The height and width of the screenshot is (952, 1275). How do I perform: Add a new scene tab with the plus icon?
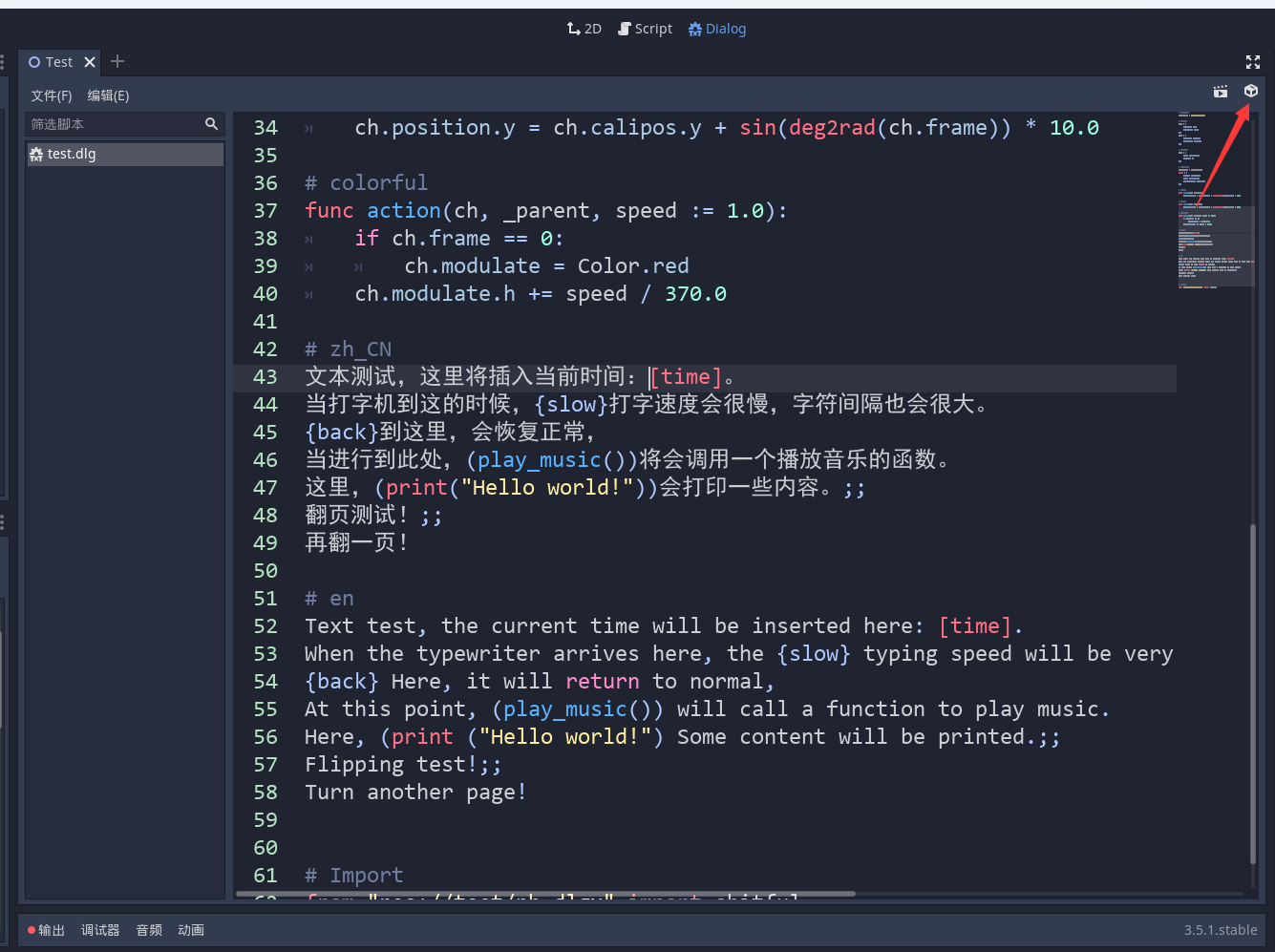(117, 62)
